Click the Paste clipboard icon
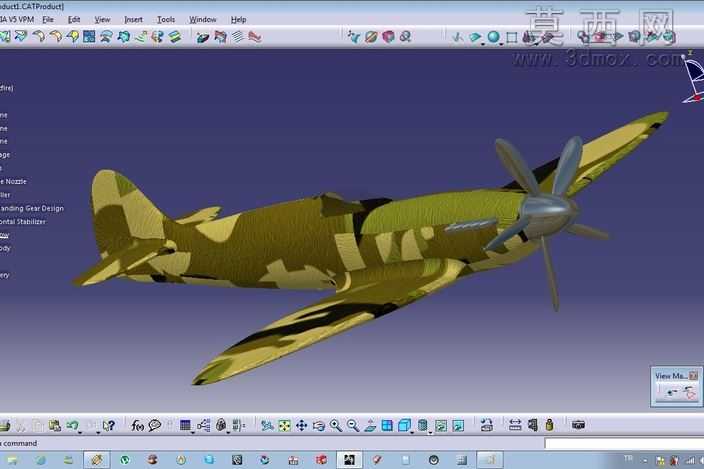 (55, 425)
